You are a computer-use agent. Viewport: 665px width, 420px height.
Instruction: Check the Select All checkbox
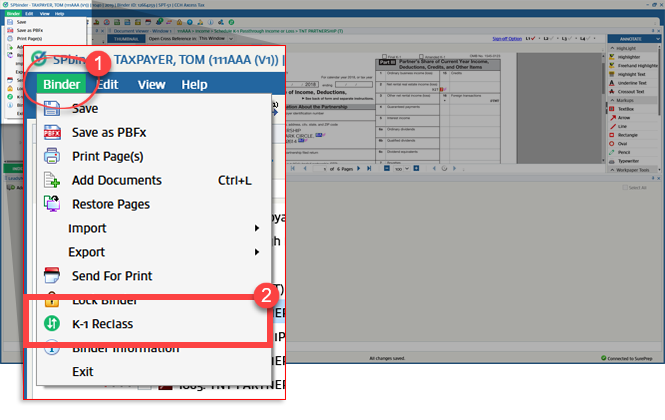pos(625,188)
